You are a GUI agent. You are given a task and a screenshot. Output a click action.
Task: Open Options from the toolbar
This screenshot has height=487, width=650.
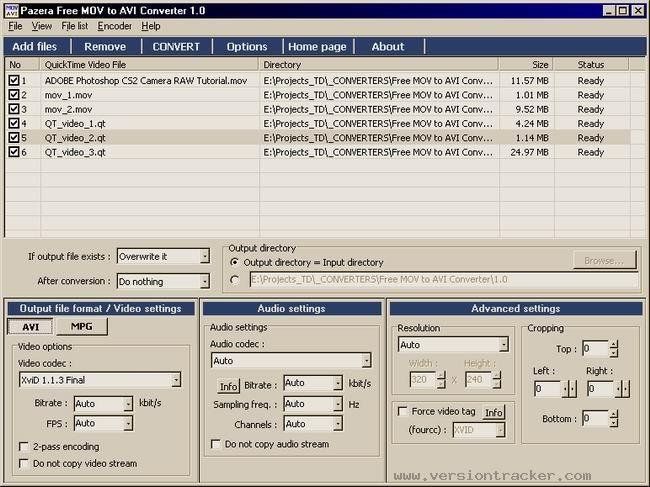click(247, 46)
